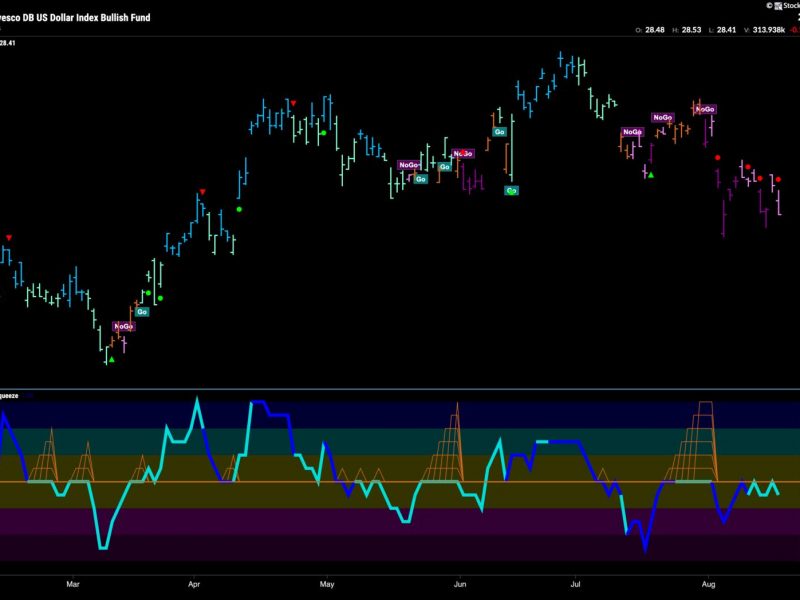Click the first red dot in early August
The image size is (800, 600).
pos(718,158)
